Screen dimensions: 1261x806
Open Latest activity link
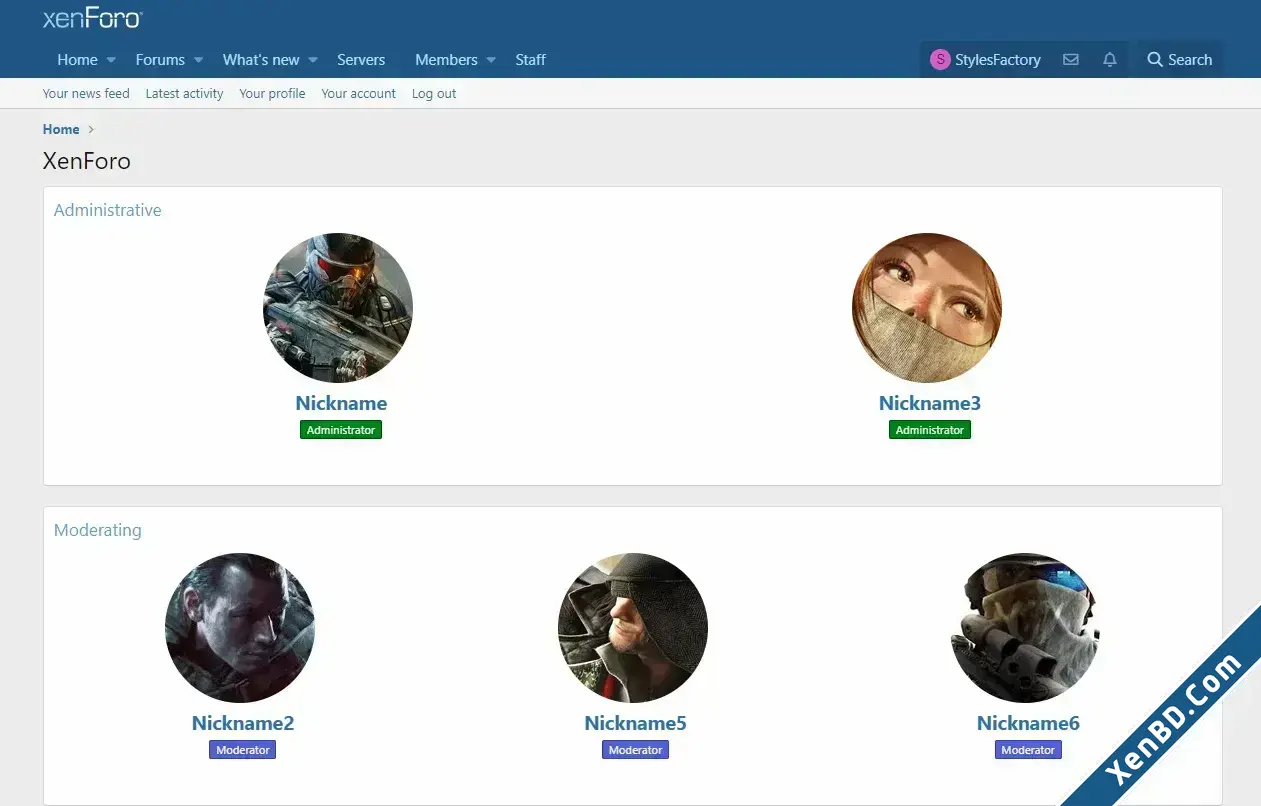(184, 93)
